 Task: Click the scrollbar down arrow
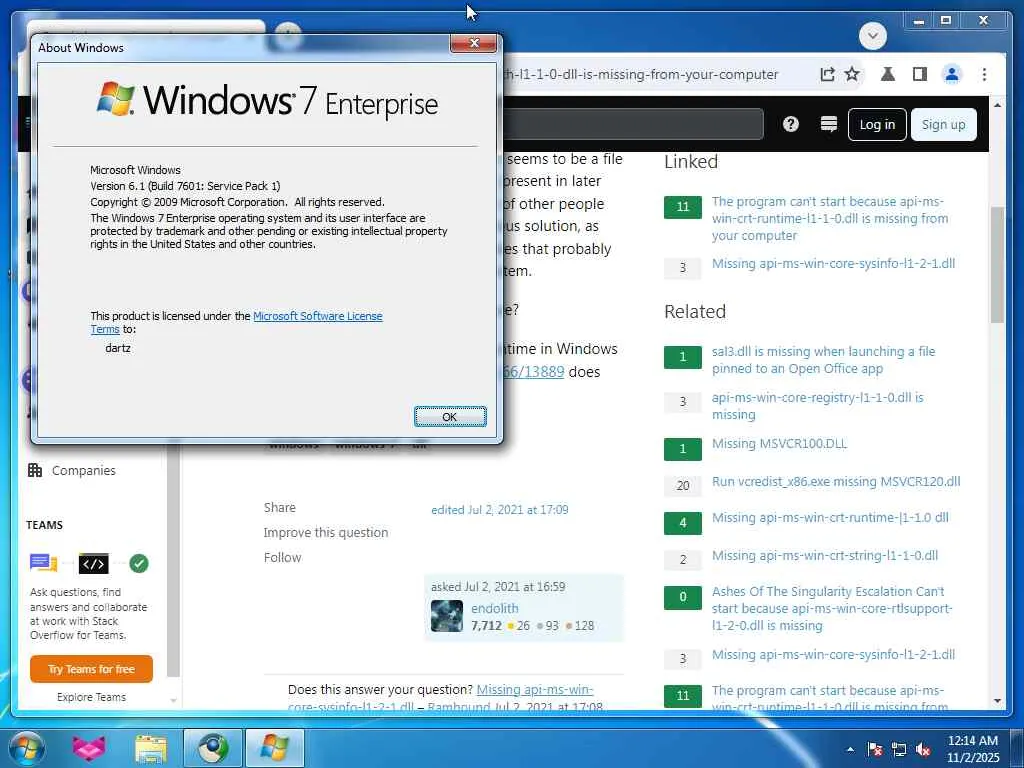point(997,701)
